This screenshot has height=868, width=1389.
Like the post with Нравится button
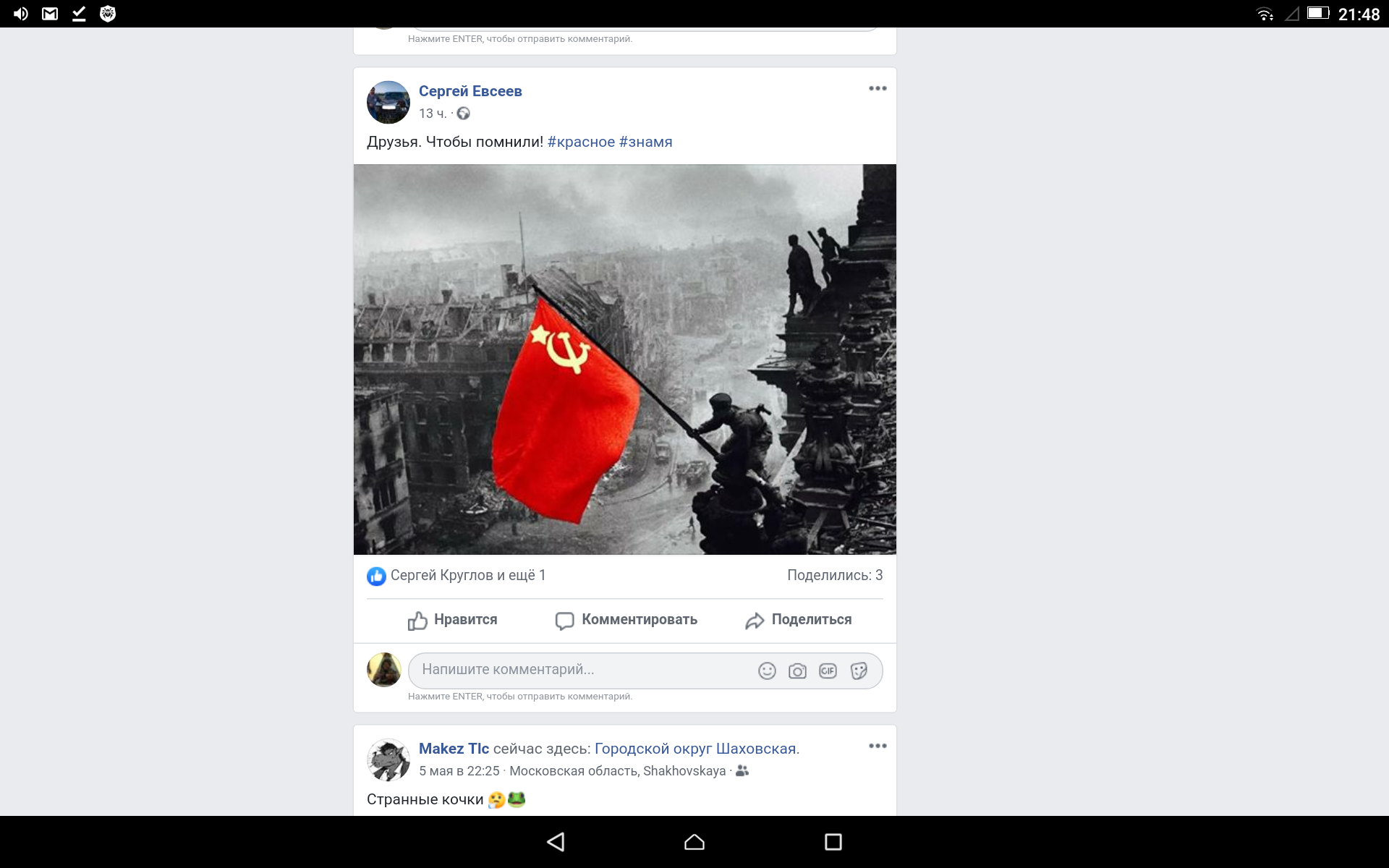click(453, 620)
